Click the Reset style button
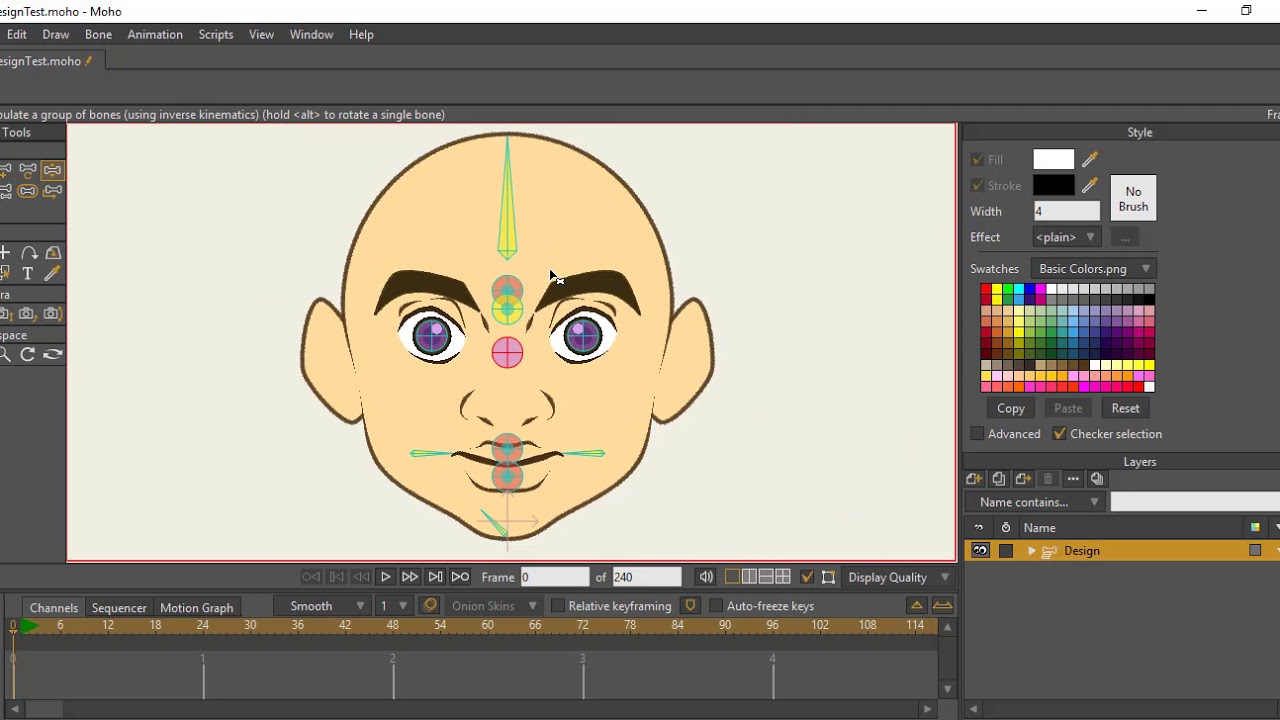 tap(1125, 408)
